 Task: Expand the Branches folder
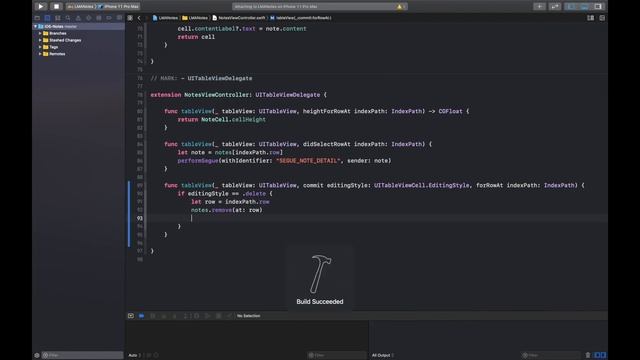click(x=40, y=33)
